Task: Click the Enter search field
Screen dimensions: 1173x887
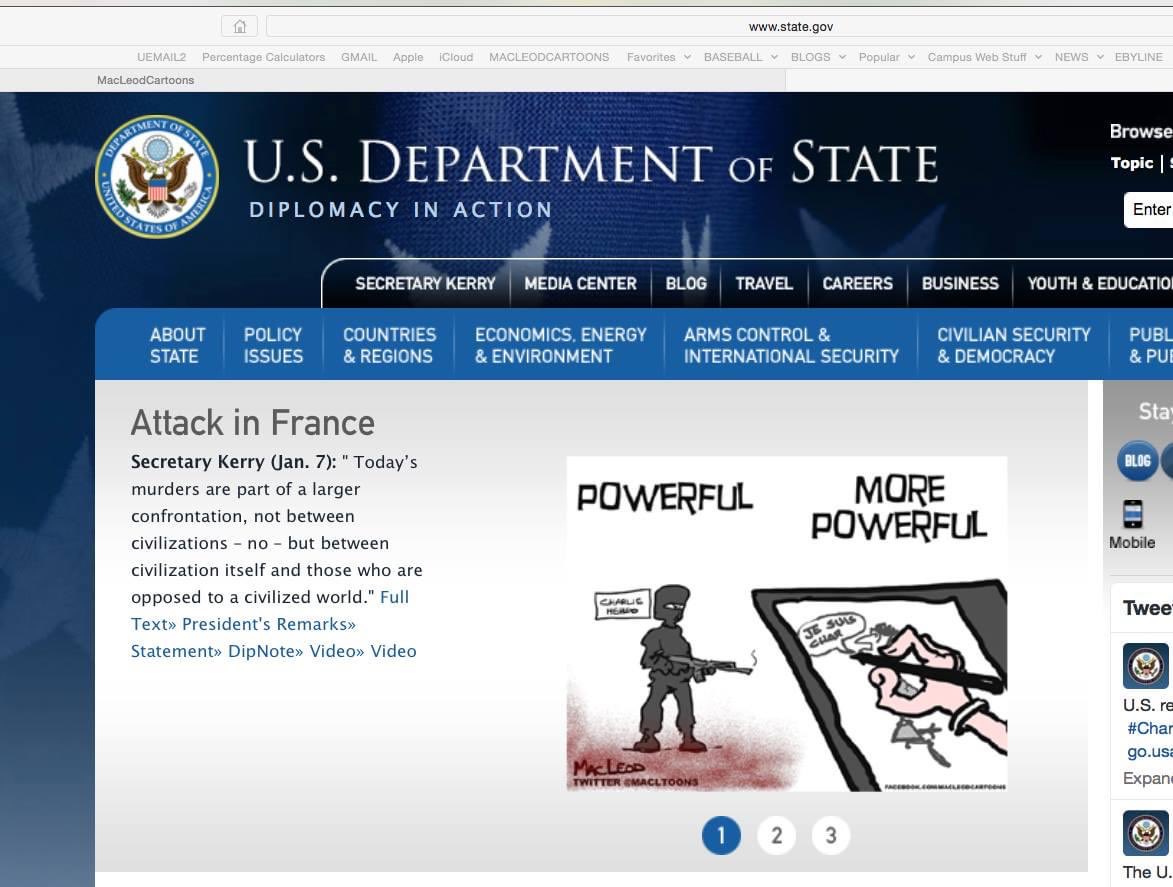Action: [x=1149, y=209]
